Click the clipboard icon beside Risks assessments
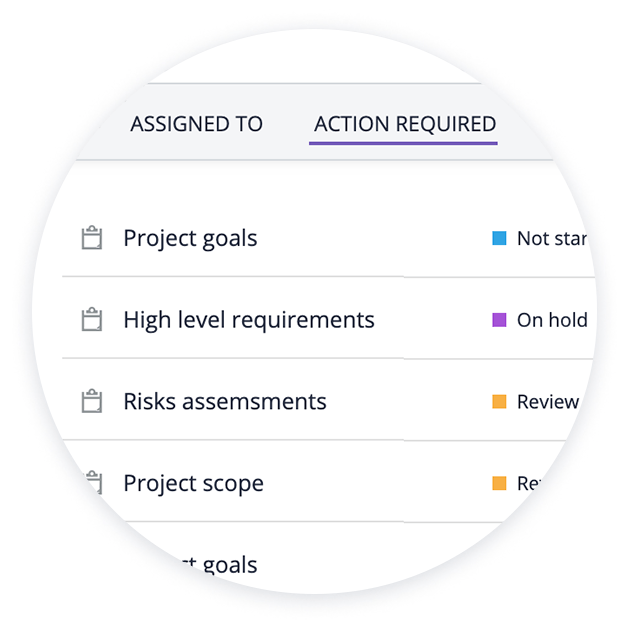The image size is (627, 627). pos(92,401)
